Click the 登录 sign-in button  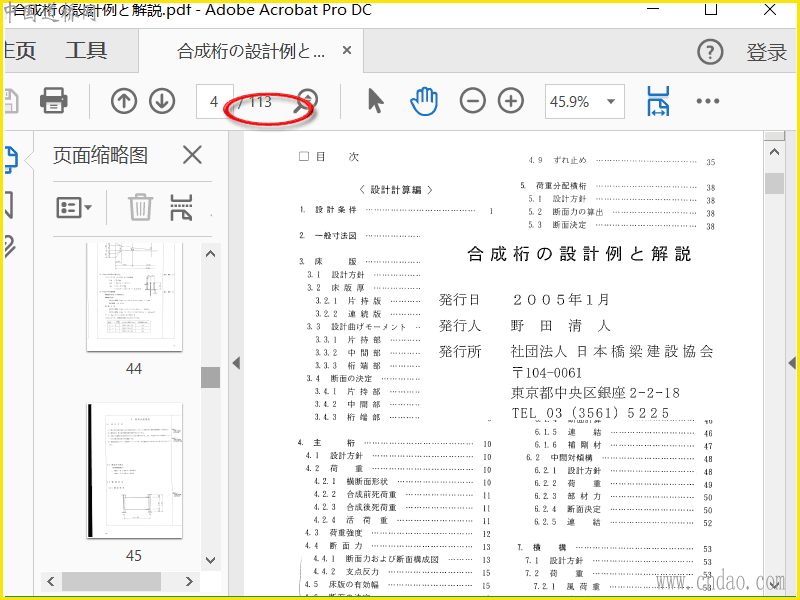[x=766, y=52]
